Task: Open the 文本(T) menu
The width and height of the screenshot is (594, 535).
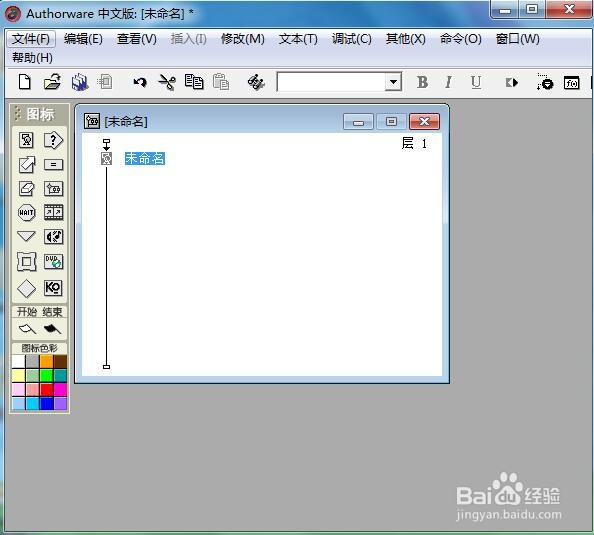Action: (x=298, y=39)
